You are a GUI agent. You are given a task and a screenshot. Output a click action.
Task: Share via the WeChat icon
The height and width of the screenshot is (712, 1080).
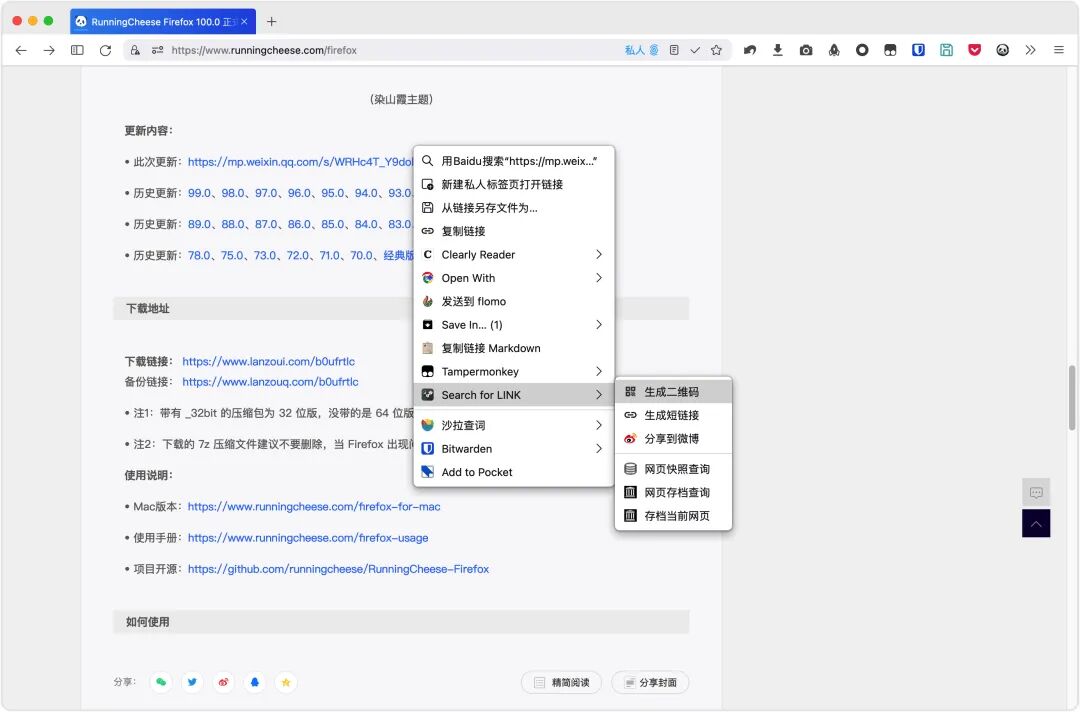pyautogui.click(x=160, y=682)
